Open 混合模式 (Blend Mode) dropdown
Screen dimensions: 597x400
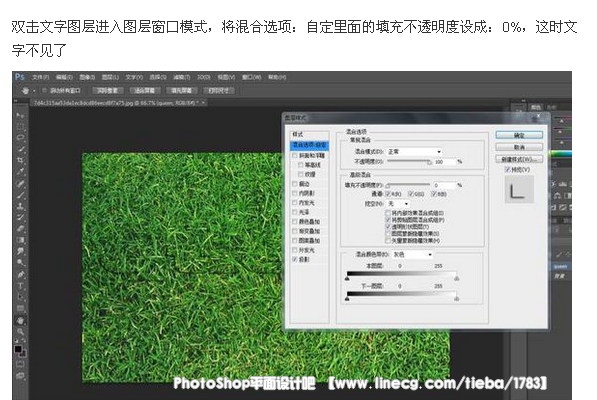414,151
